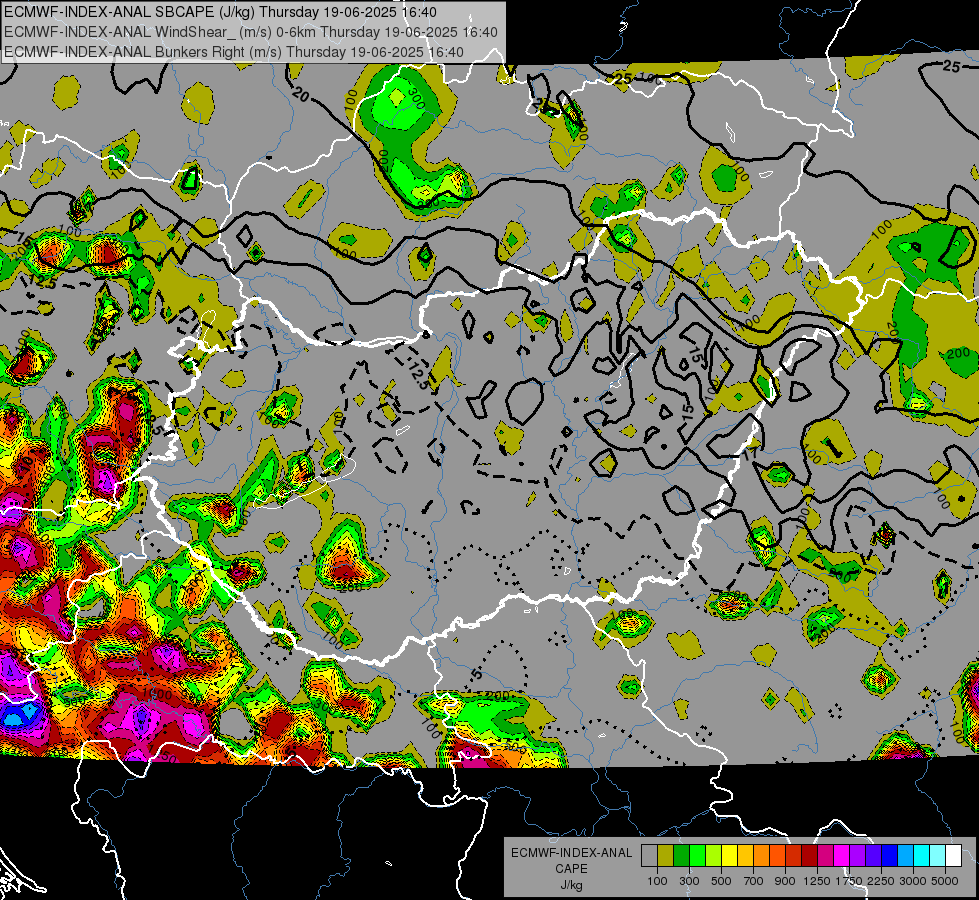
Task: Click the 20 contour label on the map
Action: click(x=301, y=95)
